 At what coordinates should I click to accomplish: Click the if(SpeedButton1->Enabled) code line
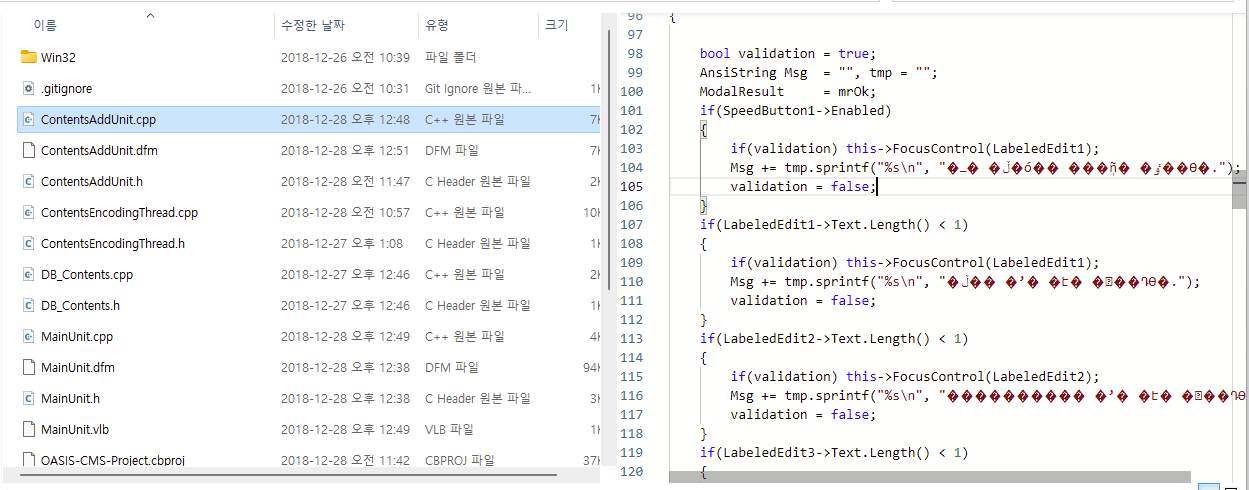(x=795, y=110)
